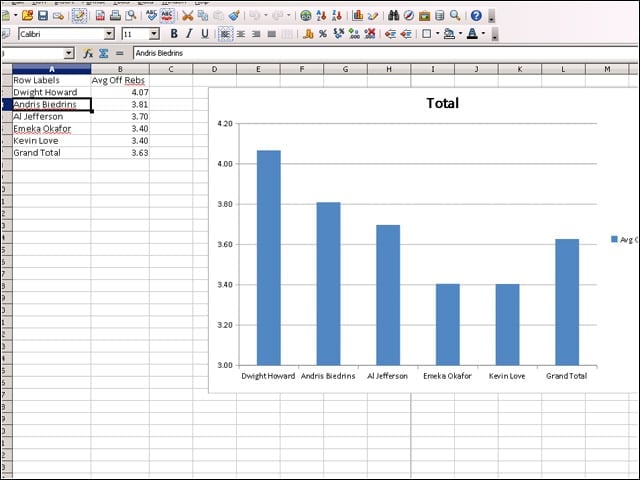Expand the Background Color dropdown arrow

tap(460, 34)
